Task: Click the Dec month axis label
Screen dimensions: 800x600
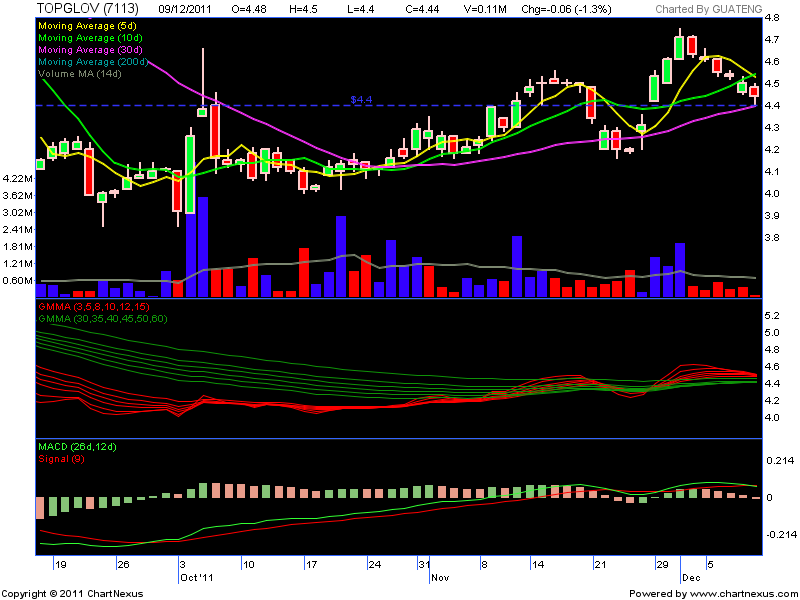Action: [692, 578]
